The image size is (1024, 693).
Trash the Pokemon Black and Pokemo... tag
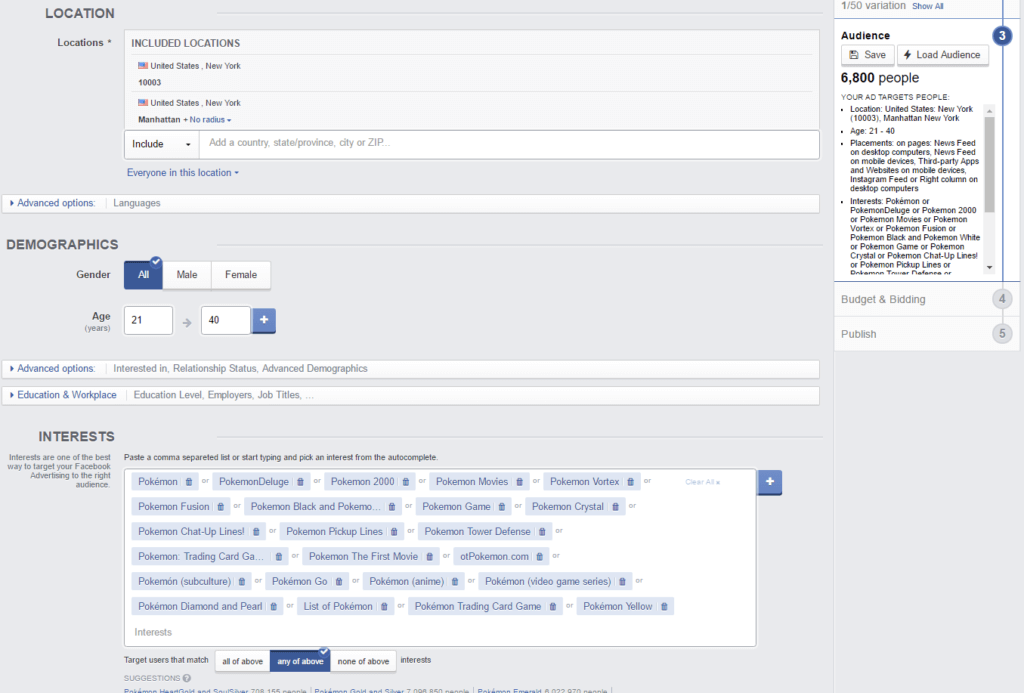pyautogui.click(x=392, y=507)
